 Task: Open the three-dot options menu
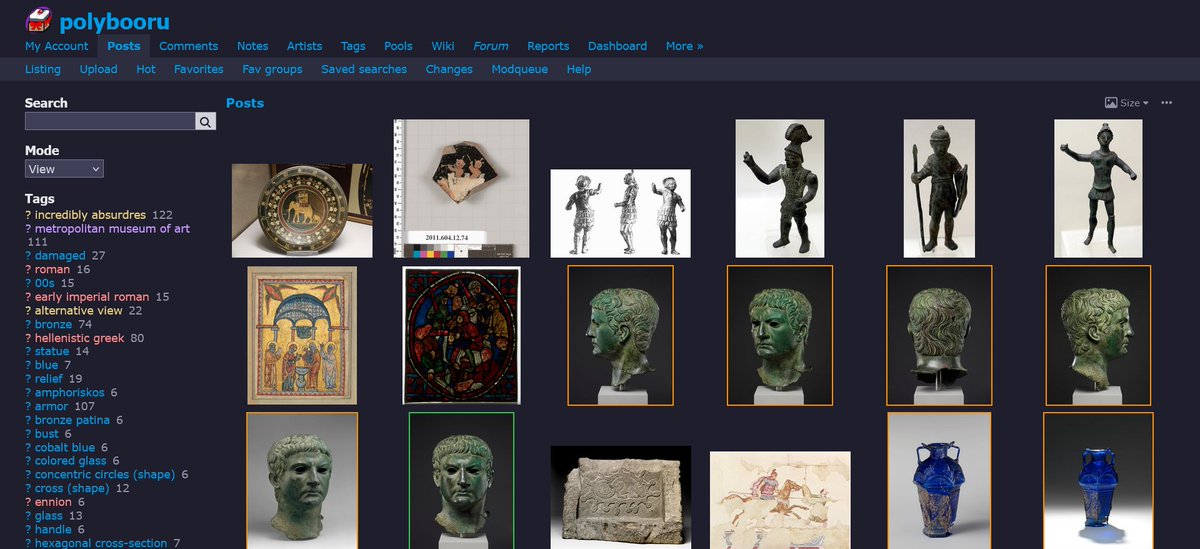tap(1166, 103)
